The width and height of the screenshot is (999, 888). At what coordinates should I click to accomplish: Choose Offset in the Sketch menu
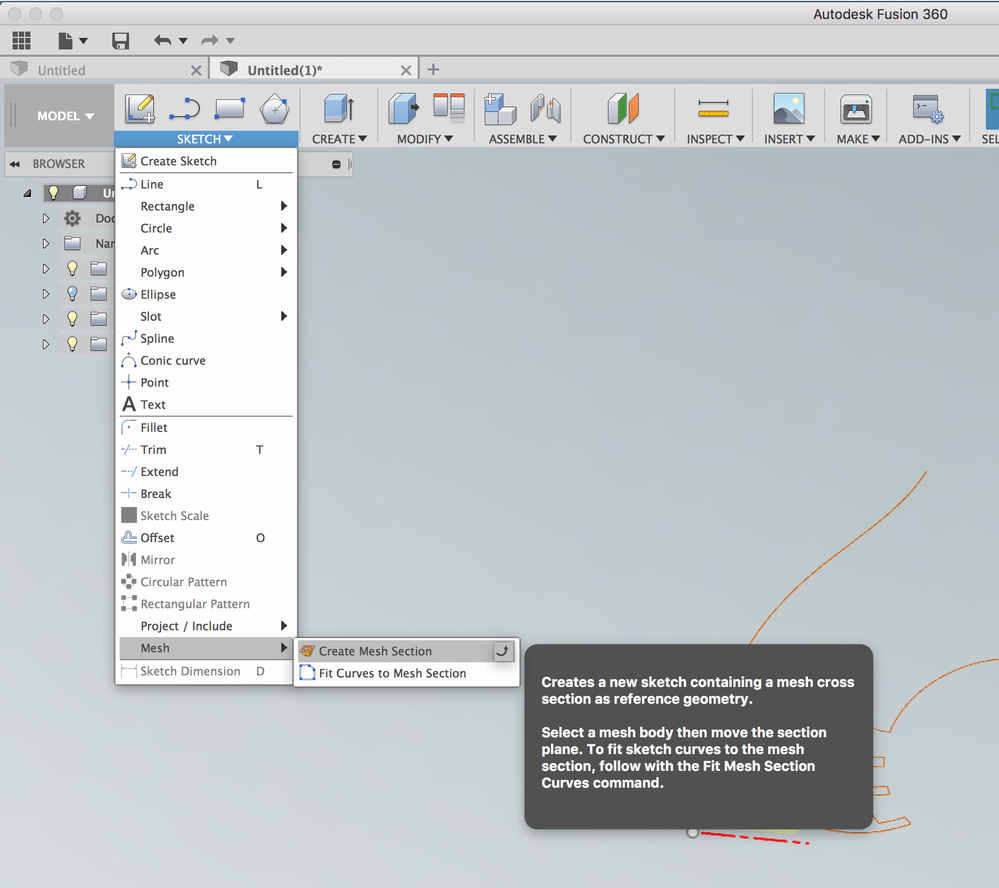click(x=206, y=538)
